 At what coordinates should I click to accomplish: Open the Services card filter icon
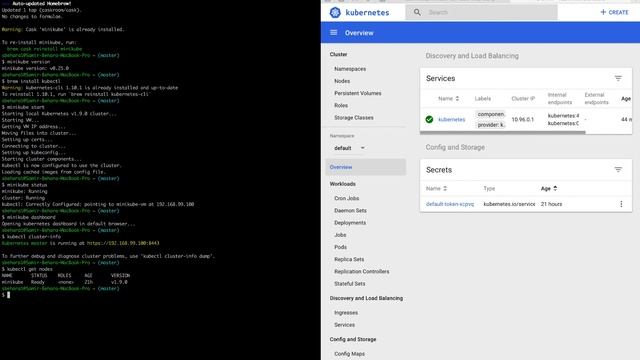[618, 78]
